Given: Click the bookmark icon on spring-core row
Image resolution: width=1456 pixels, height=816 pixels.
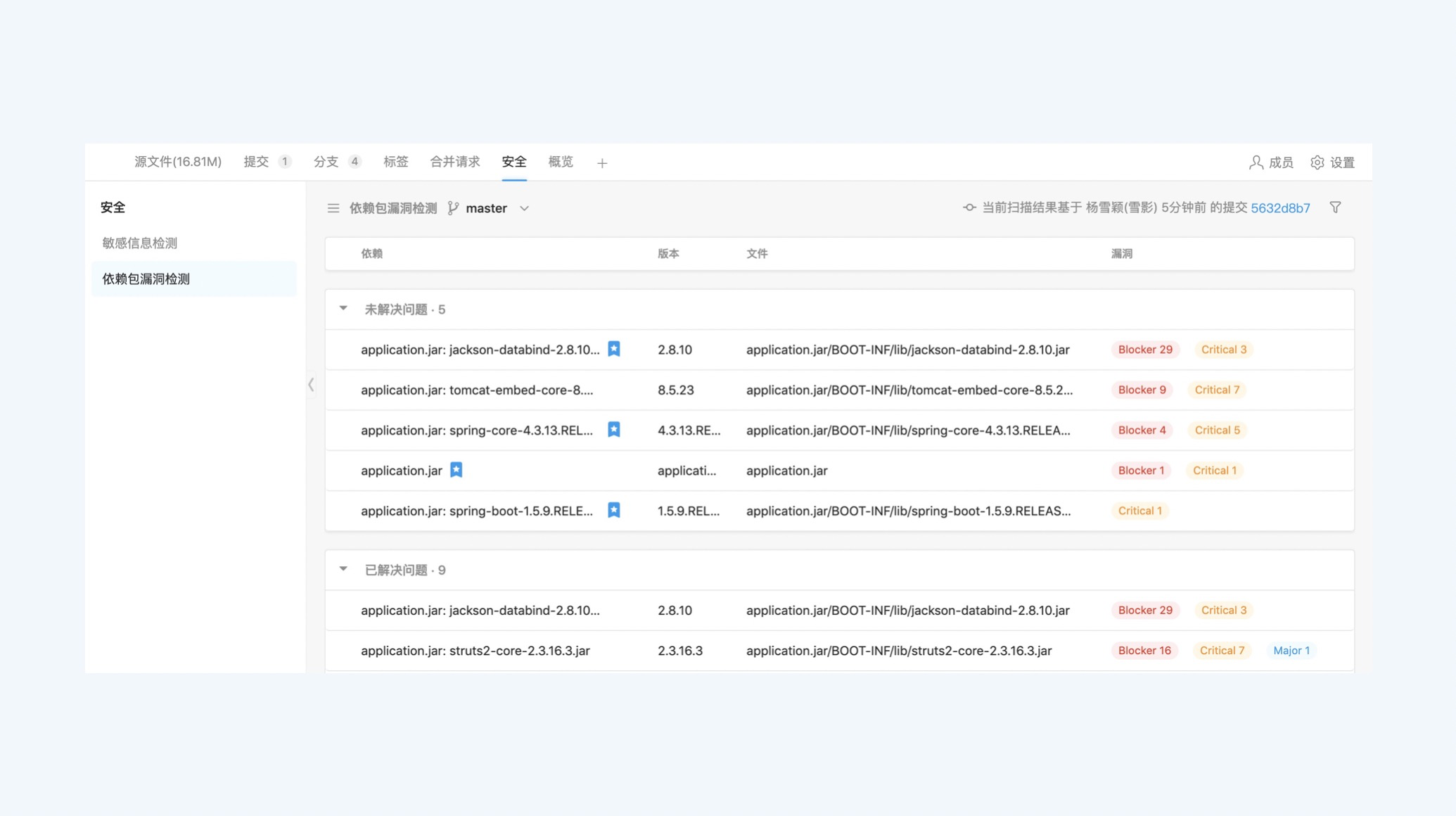Looking at the screenshot, I should pos(614,430).
